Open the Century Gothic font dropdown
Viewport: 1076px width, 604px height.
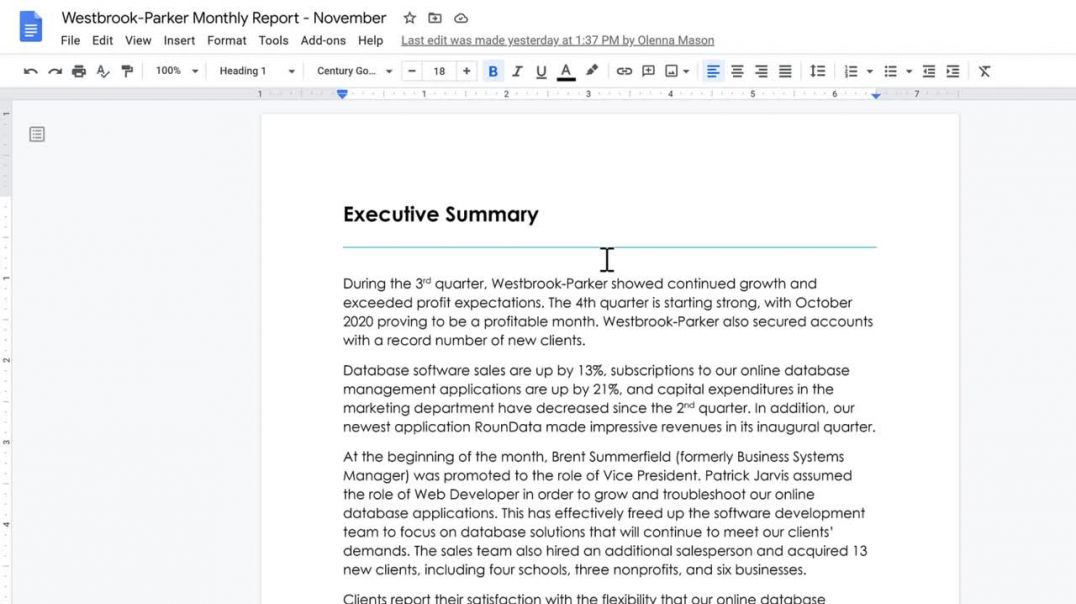click(354, 71)
